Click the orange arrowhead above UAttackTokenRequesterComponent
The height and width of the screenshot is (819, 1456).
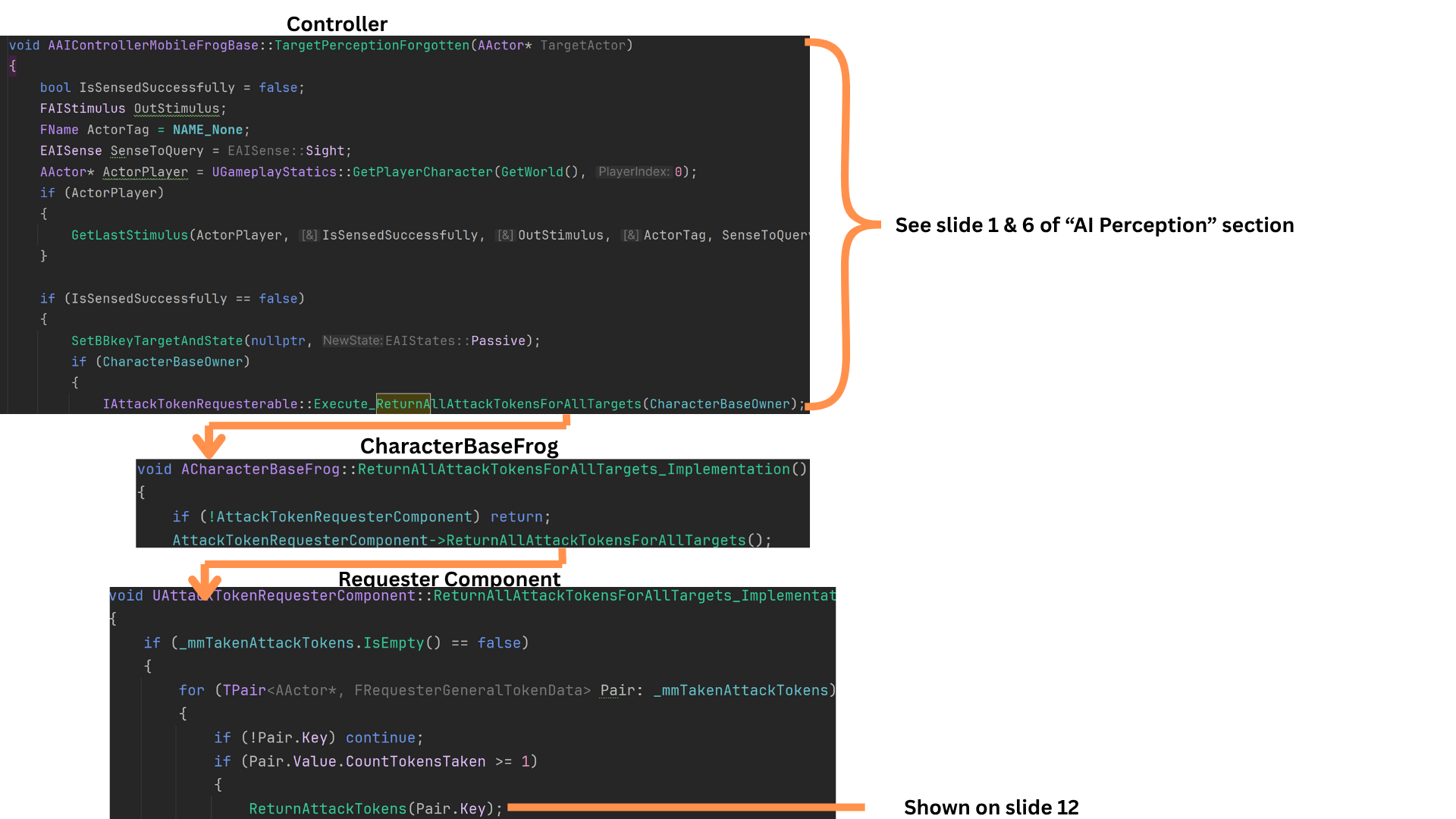[x=204, y=585]
